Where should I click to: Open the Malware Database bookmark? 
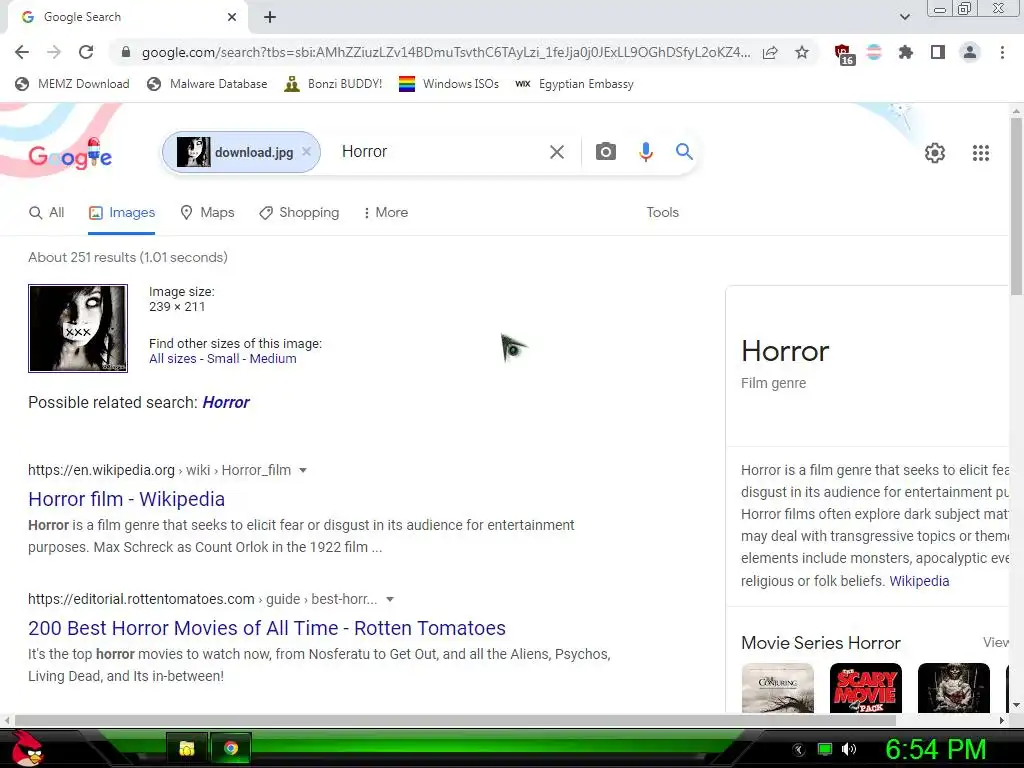pyautogui.click(x=207, y=84)
